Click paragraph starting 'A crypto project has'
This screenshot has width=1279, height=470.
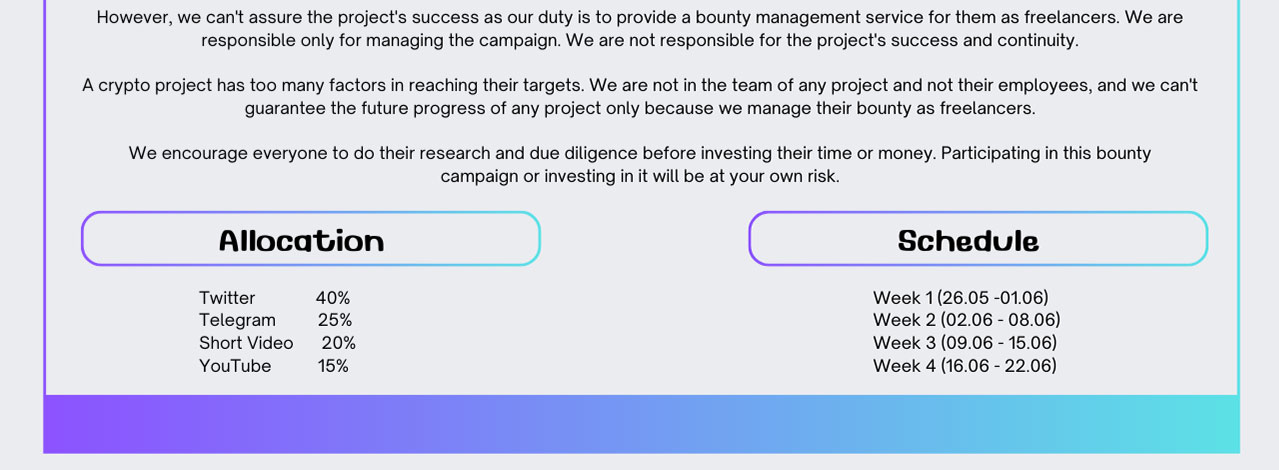[x=640, y=97]
